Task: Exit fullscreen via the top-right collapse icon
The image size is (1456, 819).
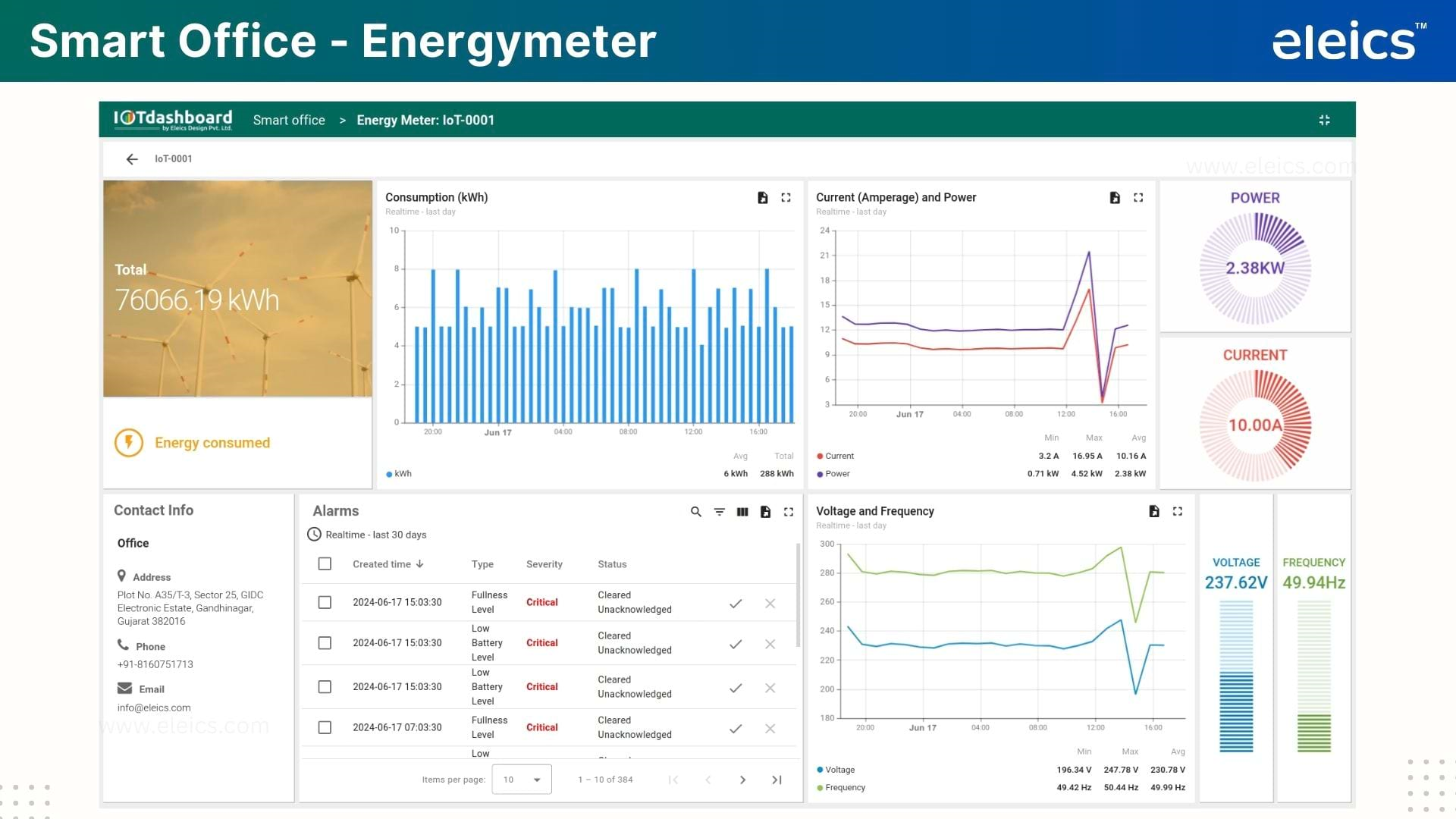Action: click(x=1324, y=120)
